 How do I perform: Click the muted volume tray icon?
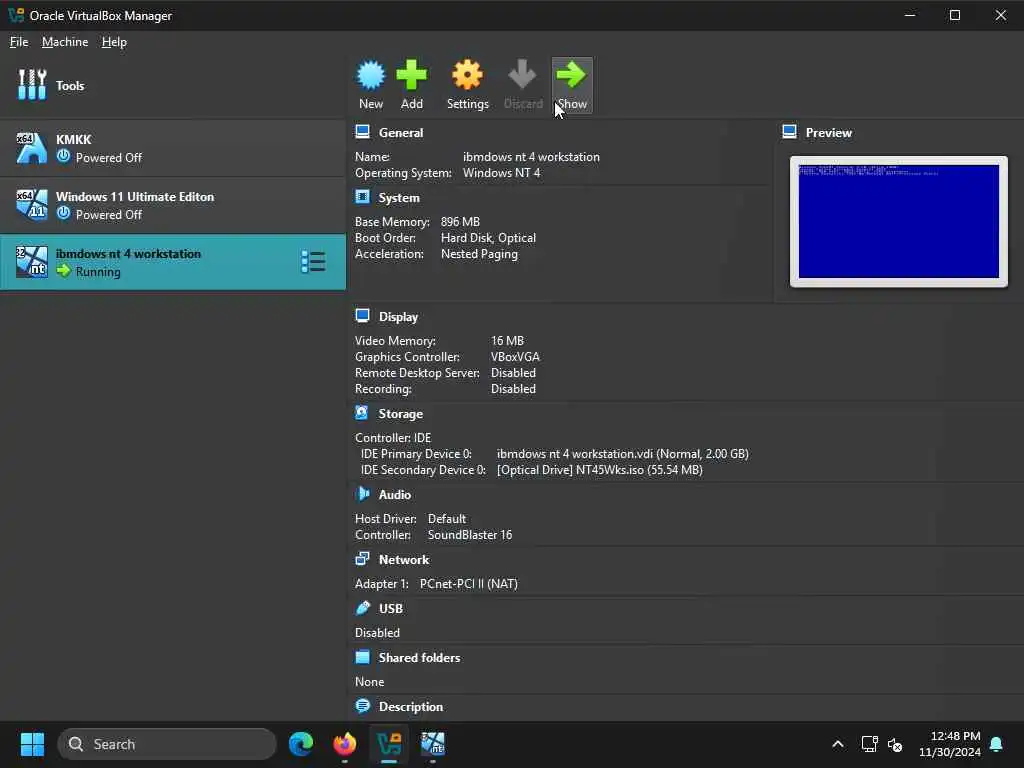point(895,744)
